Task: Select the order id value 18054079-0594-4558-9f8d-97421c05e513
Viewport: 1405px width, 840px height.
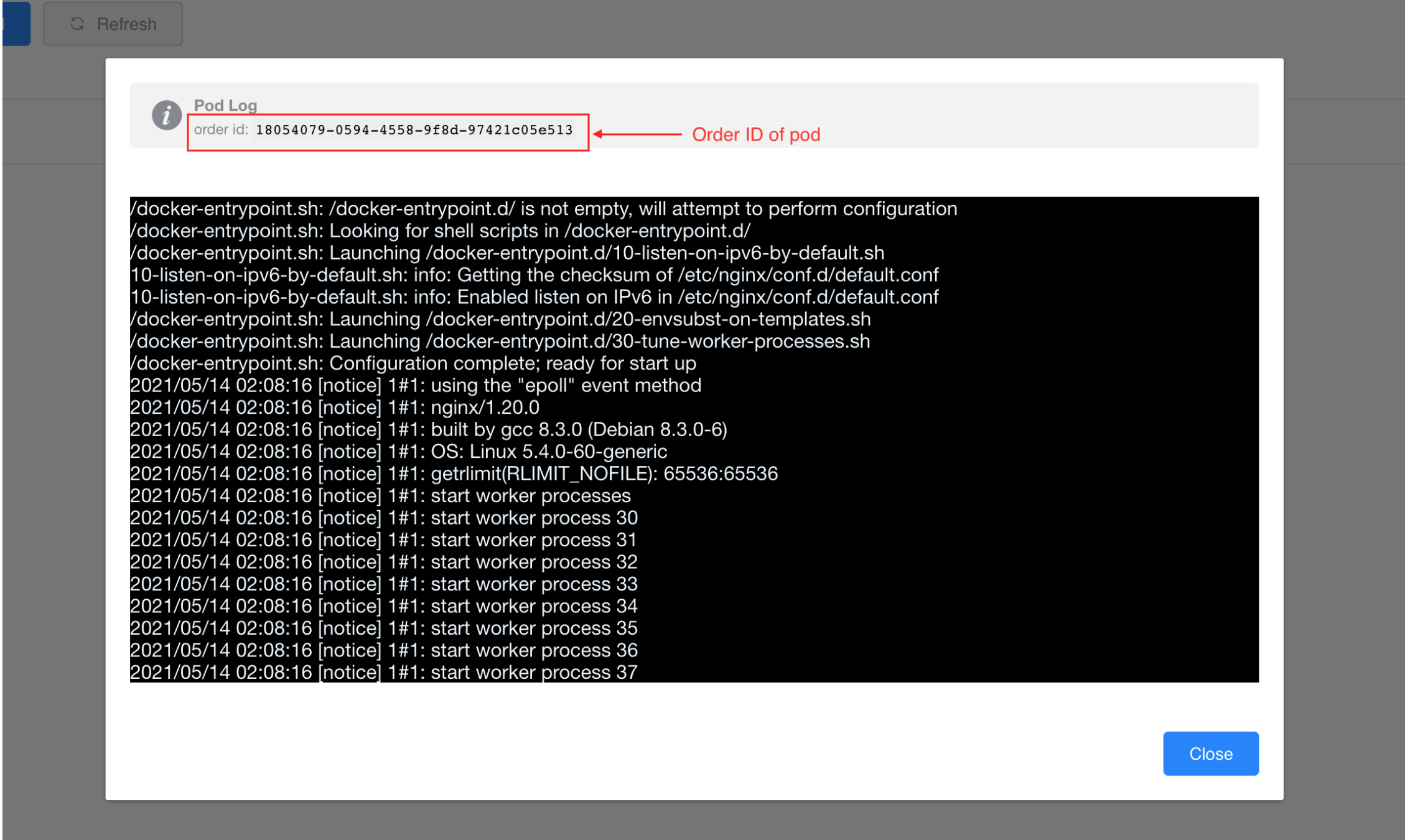Action: (x=414, y=130)
